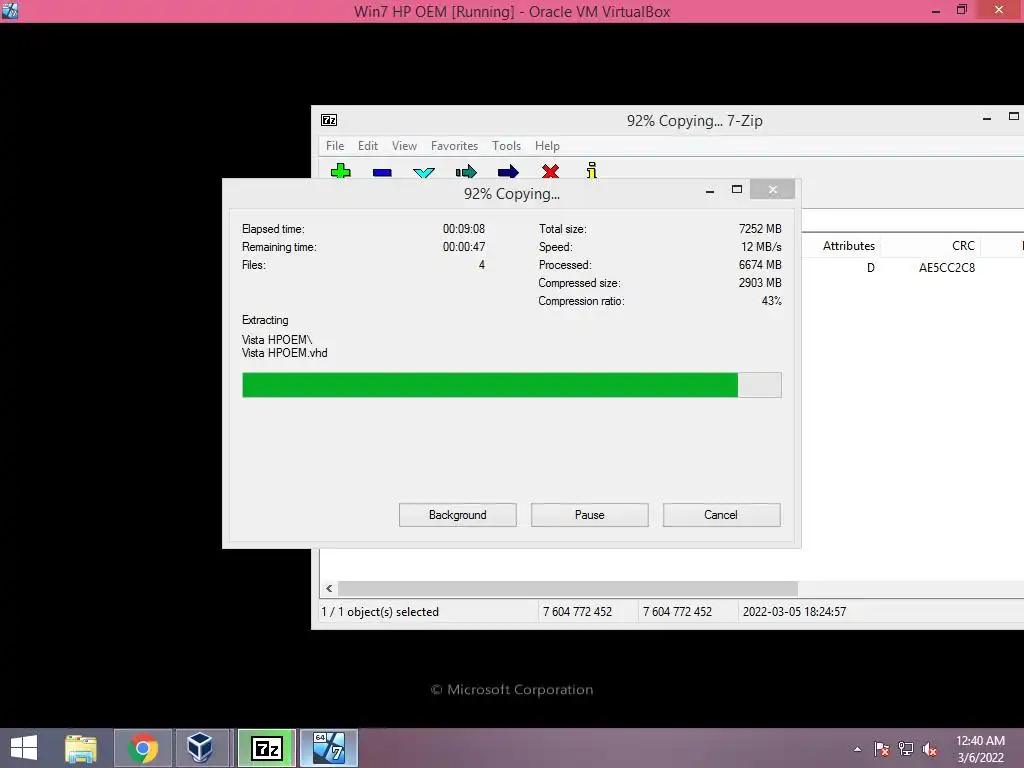1024x768 pixels.
Task: Click the CRC value AE5CC2C8
Action: tap(946, 268)
